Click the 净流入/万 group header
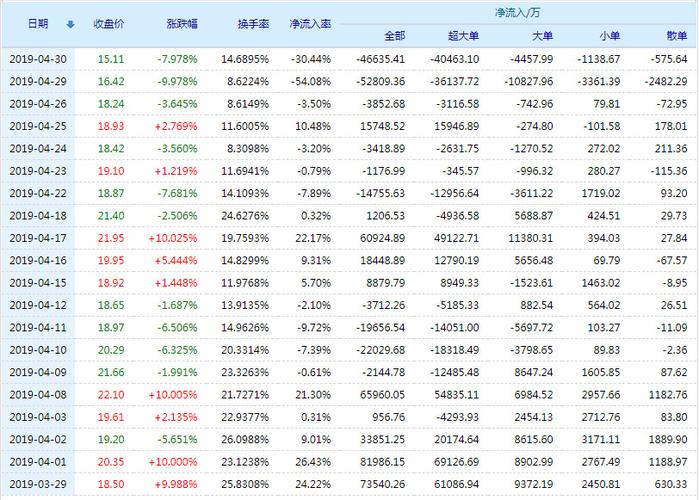The height and width of the screenshot is (500, 699). [x=517, y=12]
